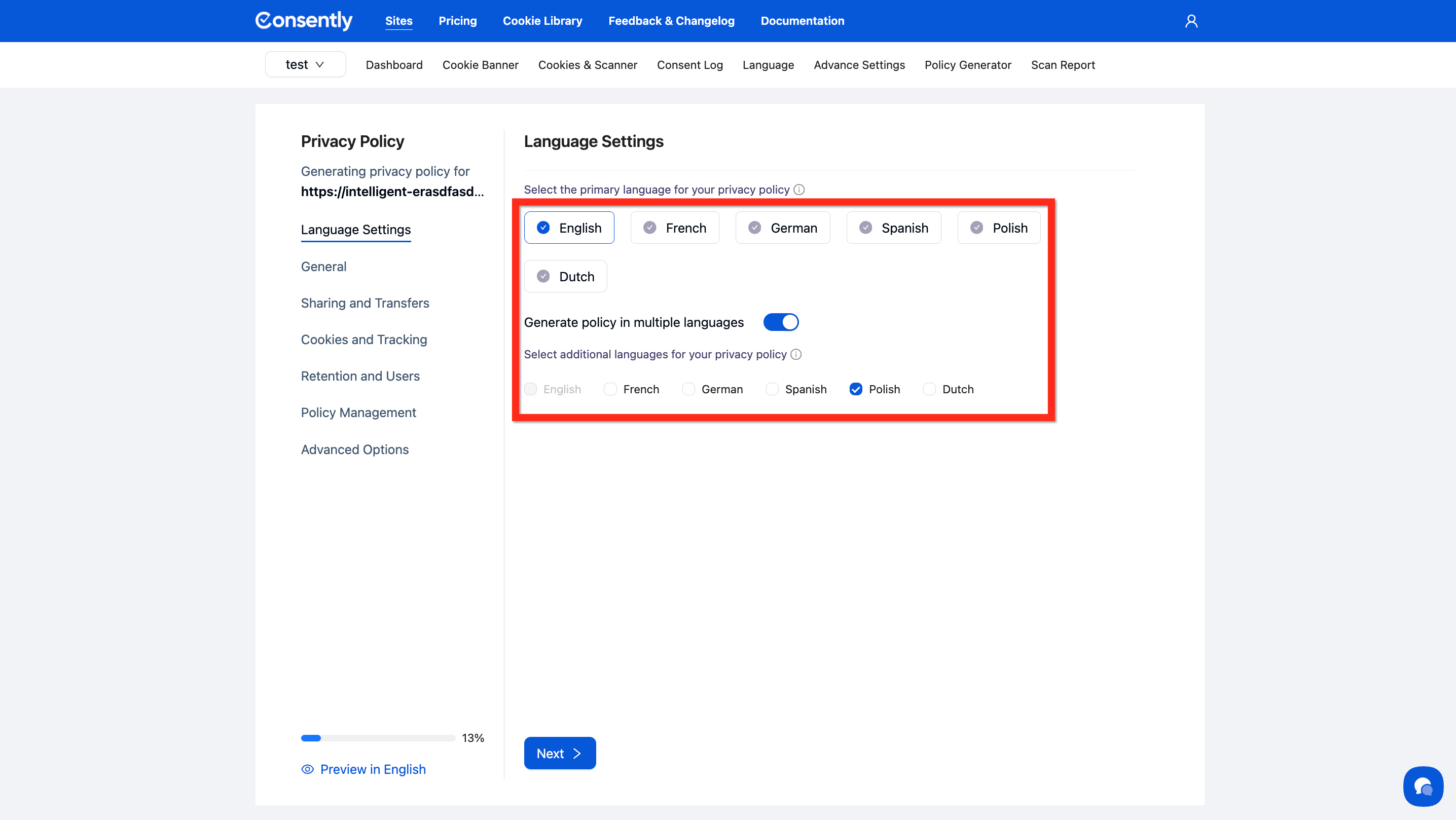The image size is (1456, 820).
Task: Go to Cookies & Scanner tab
Action: [x=587, y=65]
